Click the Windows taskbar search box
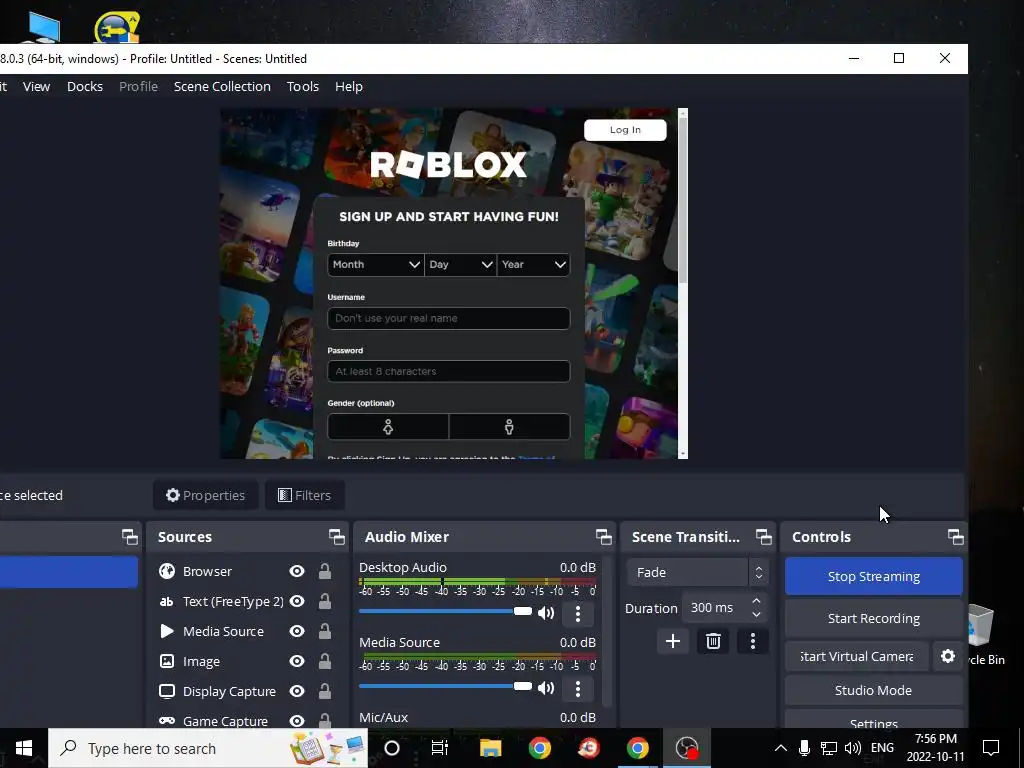The height and width of the screenshot is (768, 1024). [x=208, y=748]
